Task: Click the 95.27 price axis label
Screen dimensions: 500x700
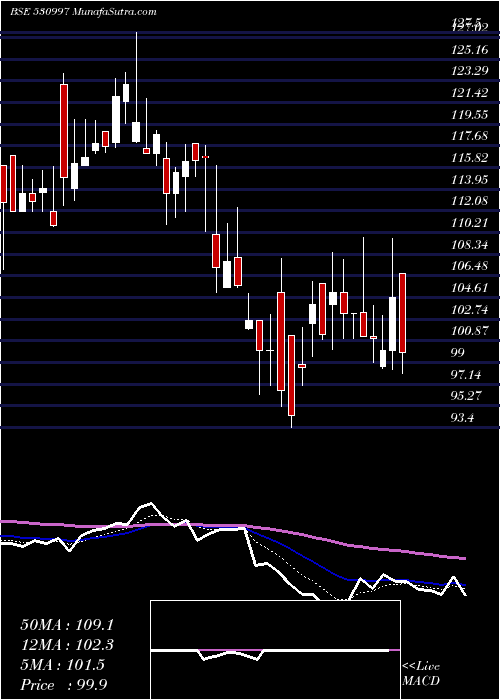Action: pos(467,396)
